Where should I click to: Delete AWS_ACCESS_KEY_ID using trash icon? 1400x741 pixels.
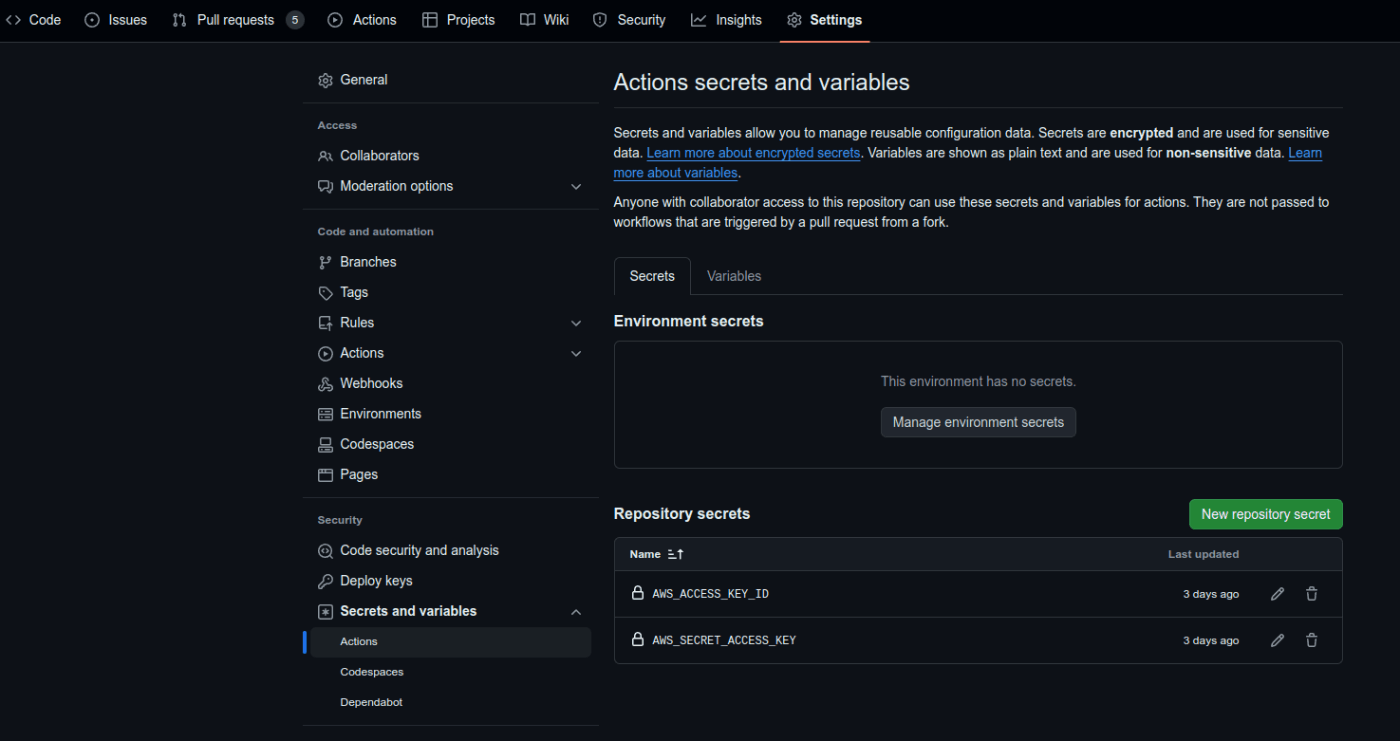[x=1311, y=594]
